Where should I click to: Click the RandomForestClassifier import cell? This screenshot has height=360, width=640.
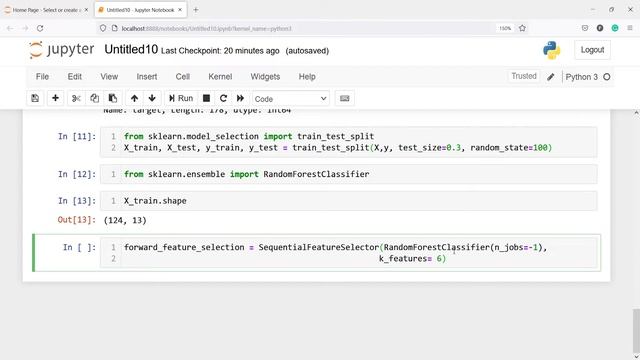349,174
